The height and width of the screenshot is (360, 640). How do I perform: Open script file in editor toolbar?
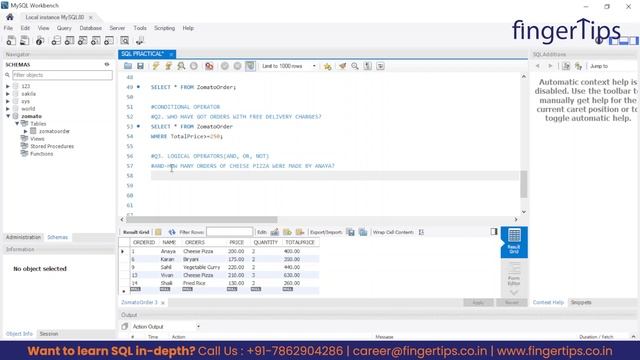coord(128,66)
